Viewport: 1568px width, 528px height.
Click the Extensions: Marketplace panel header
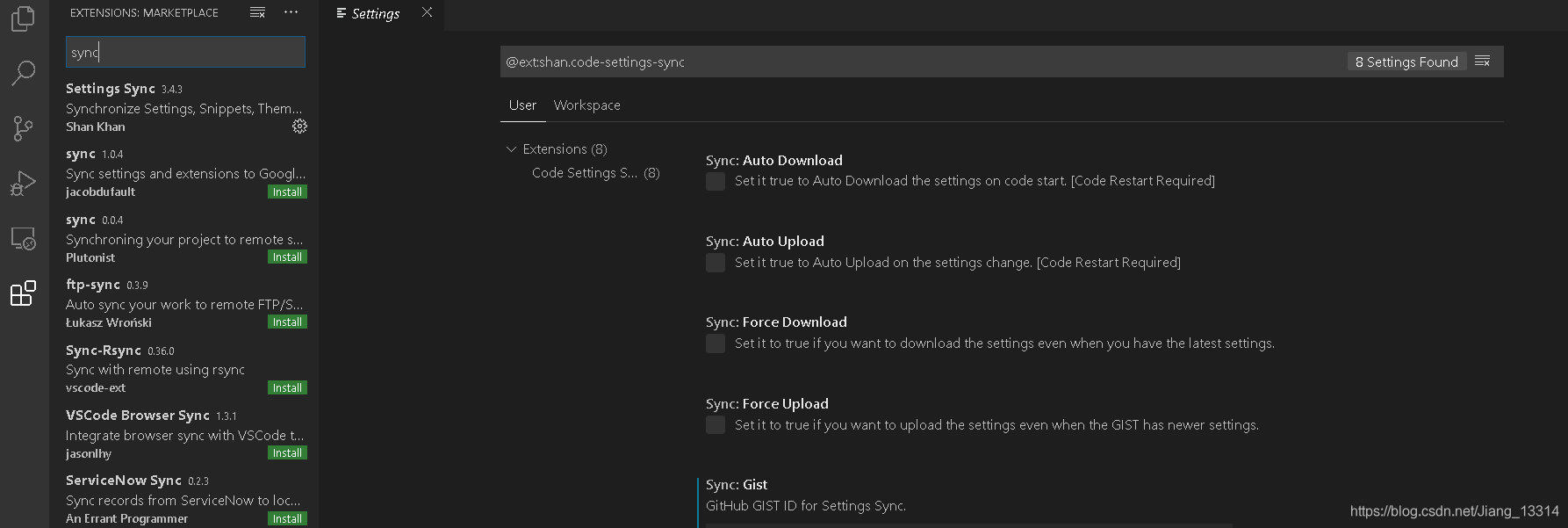tap(145, 13)
